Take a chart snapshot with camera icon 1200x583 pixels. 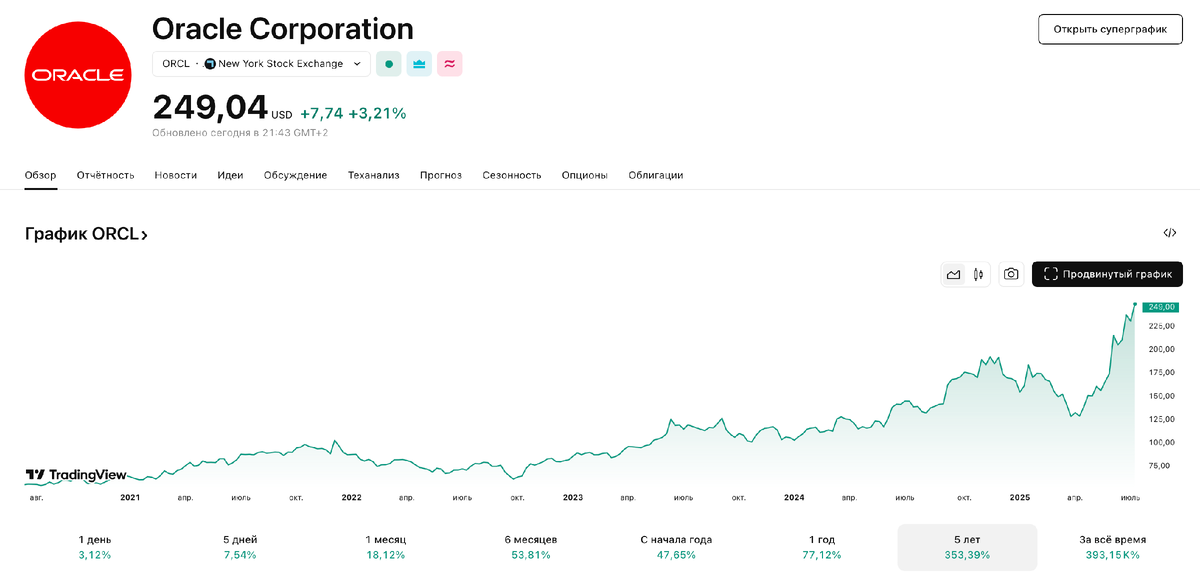point(1012,274)
